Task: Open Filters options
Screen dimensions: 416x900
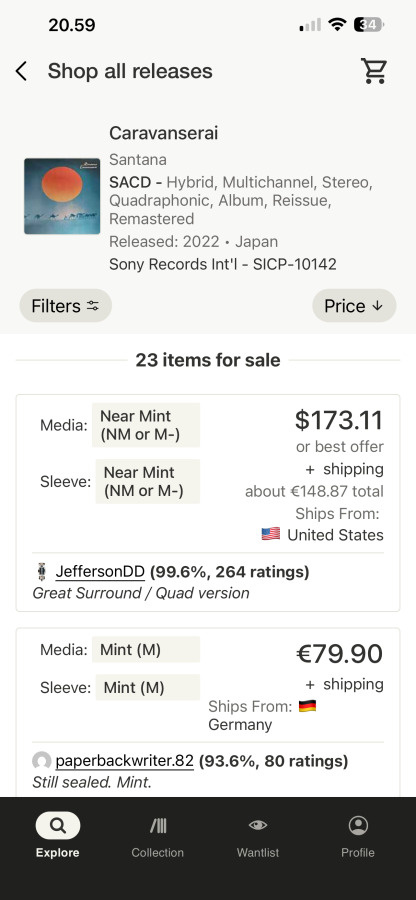Action: (x=65, y=306)
